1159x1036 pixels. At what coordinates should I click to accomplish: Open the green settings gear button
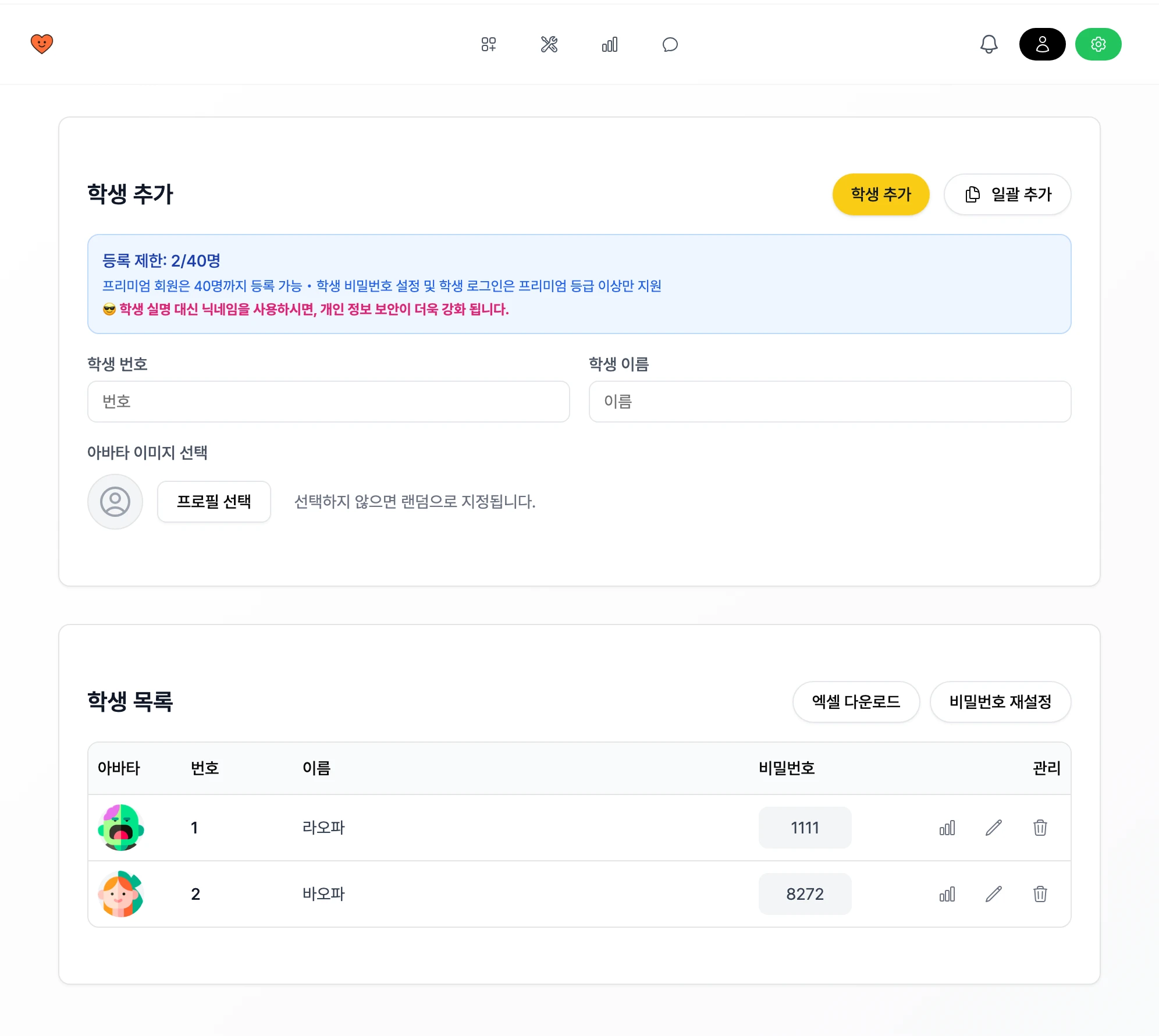tap(1098, 44)
